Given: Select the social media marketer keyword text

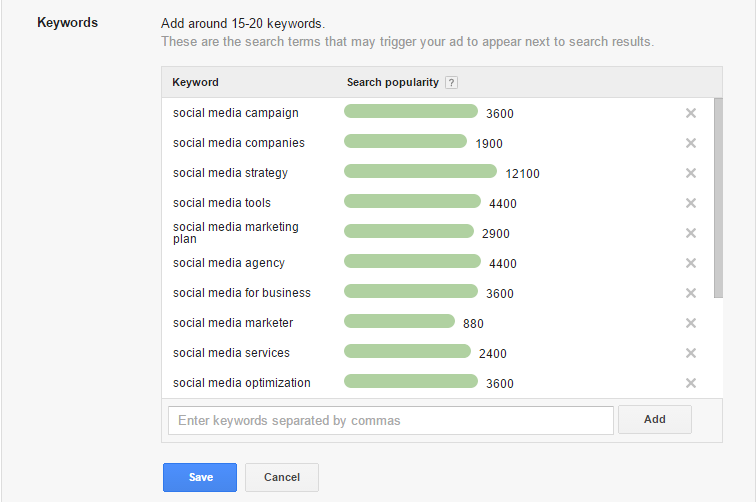Looking at the screenshot, I should [x=233, y=323].
